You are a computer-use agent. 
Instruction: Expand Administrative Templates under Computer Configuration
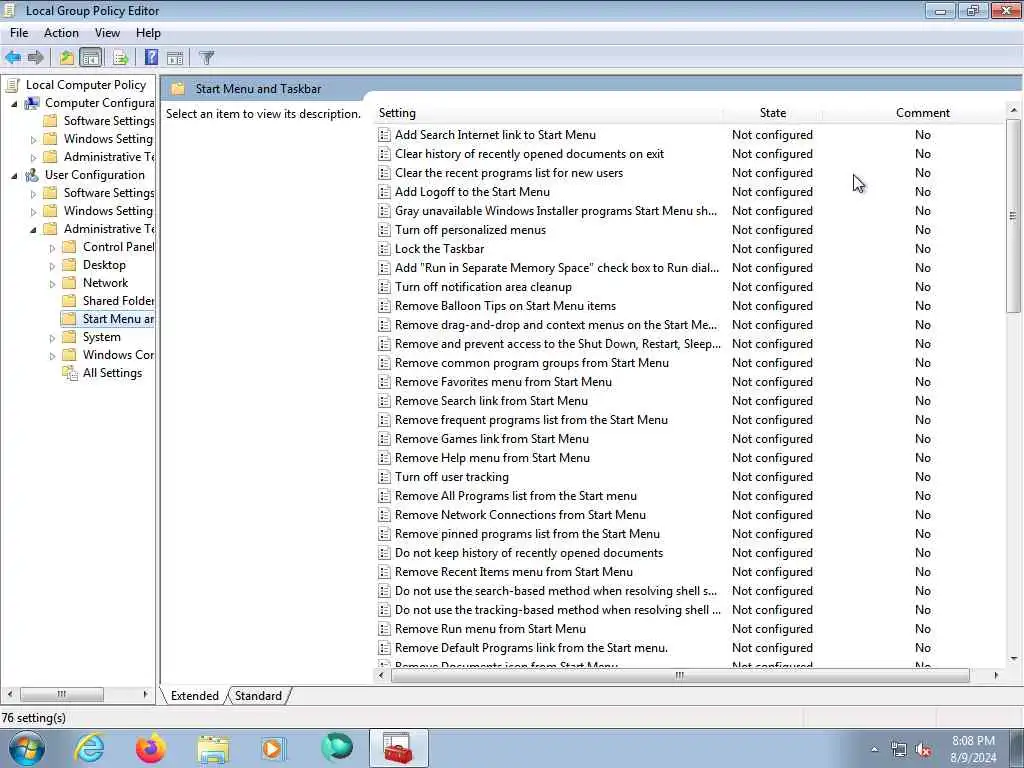coord(33,157)
